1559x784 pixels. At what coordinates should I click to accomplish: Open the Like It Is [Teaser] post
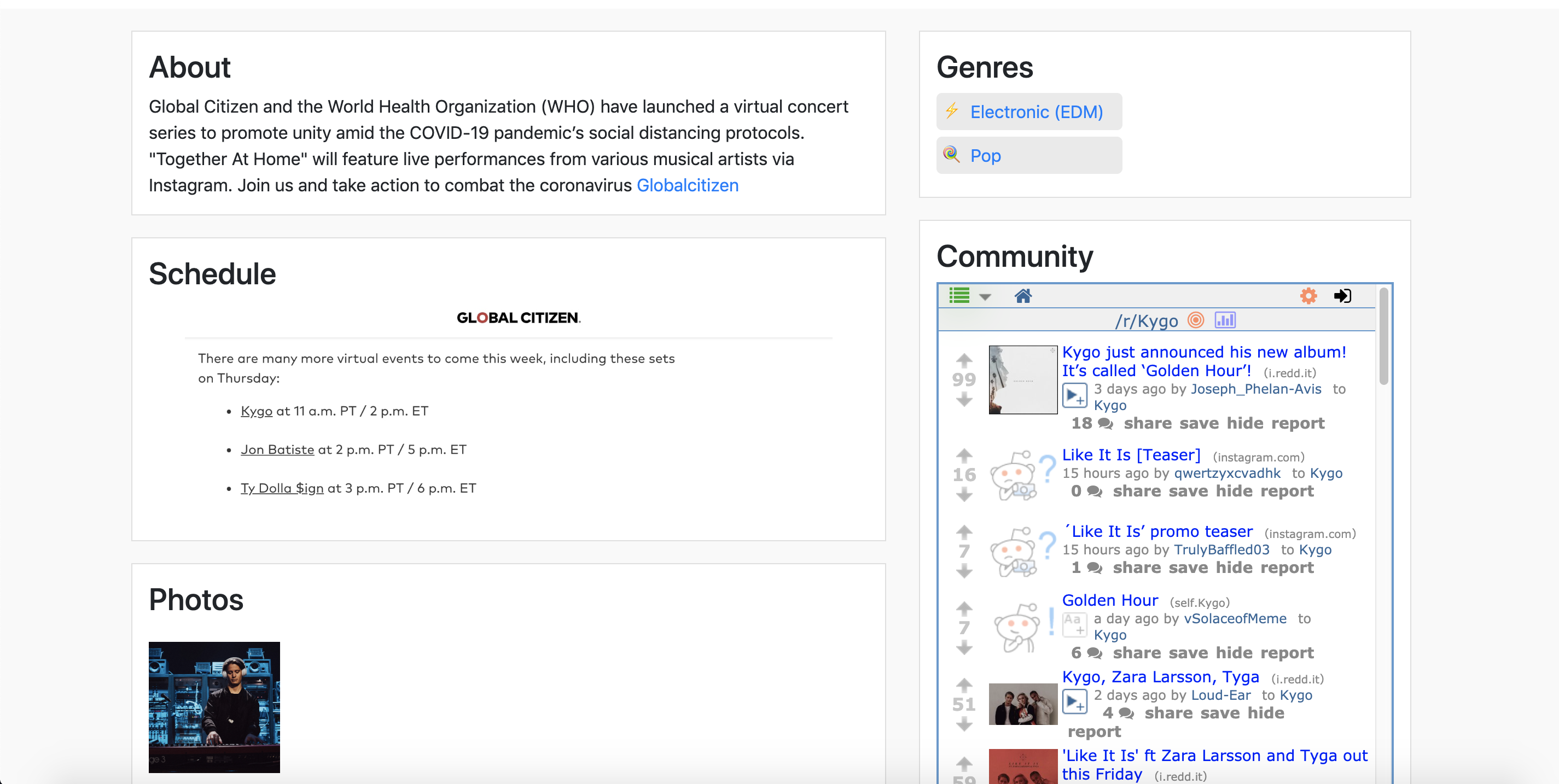tap(1131, 455)
